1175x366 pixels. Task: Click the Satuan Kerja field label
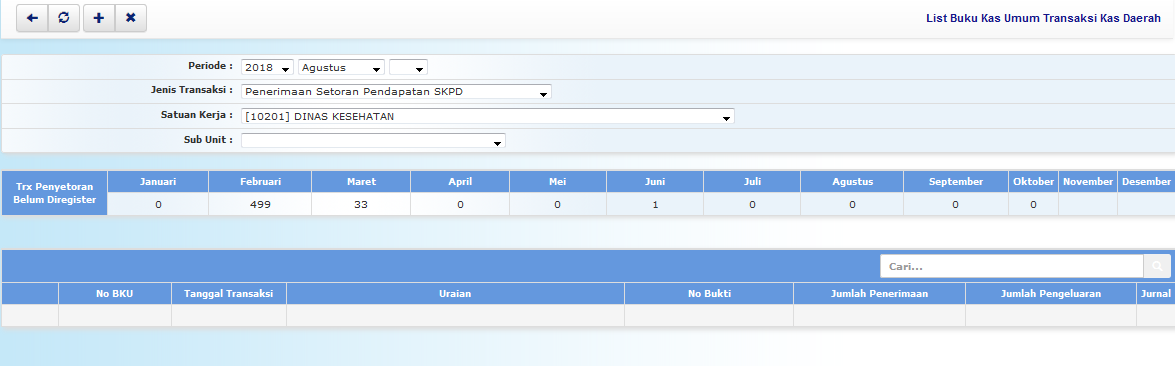point(197,115)
